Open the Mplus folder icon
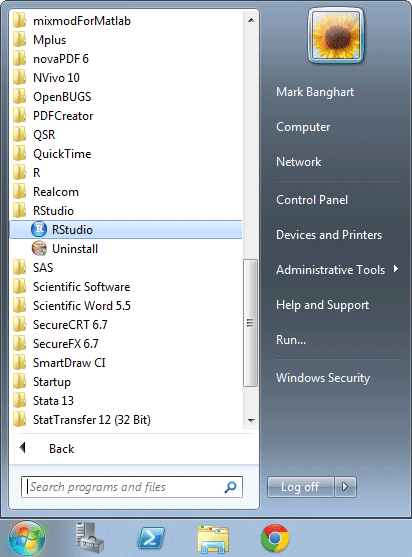 tap(20, 40)
